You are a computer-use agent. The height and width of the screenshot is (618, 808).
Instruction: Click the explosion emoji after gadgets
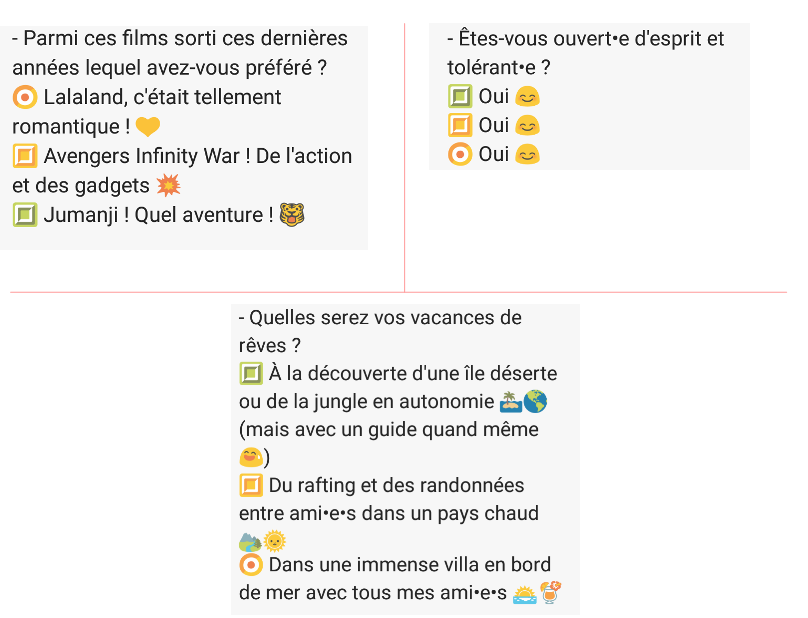coord(169,186)
